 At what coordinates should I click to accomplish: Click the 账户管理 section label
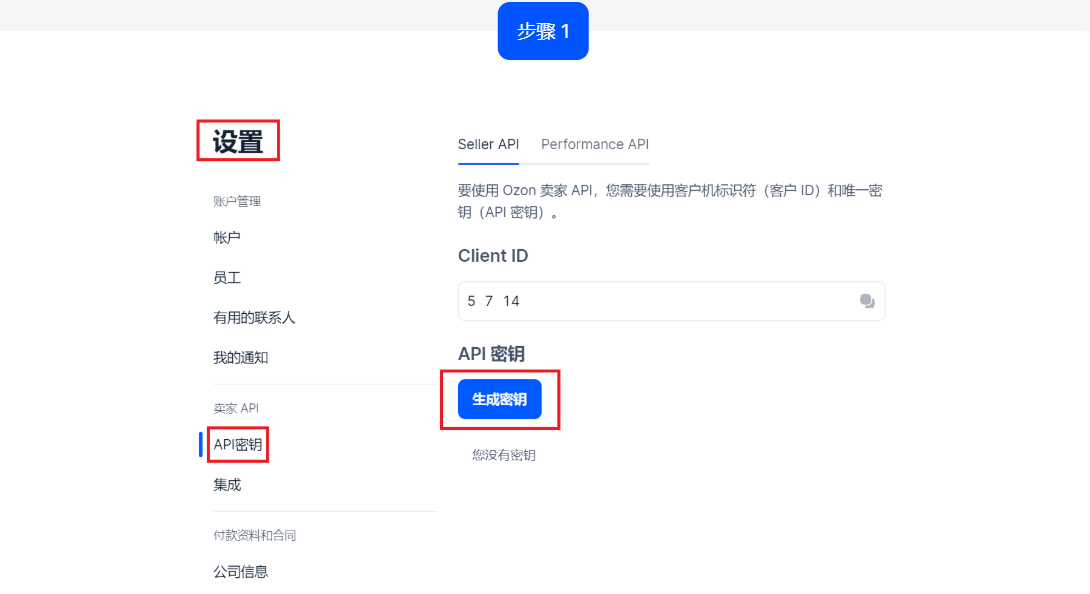click(239, 200)
